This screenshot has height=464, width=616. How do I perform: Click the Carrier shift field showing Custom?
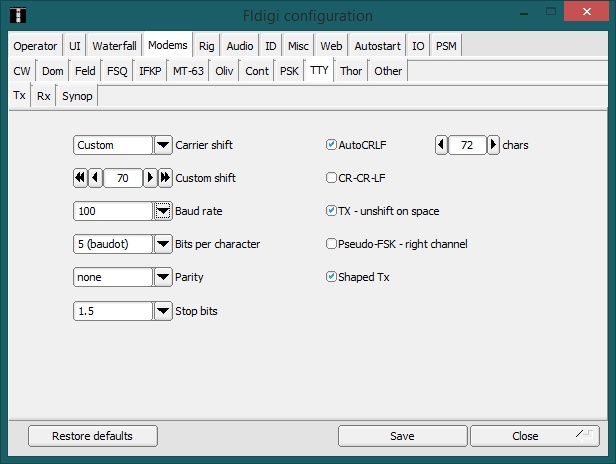[113, 145]
